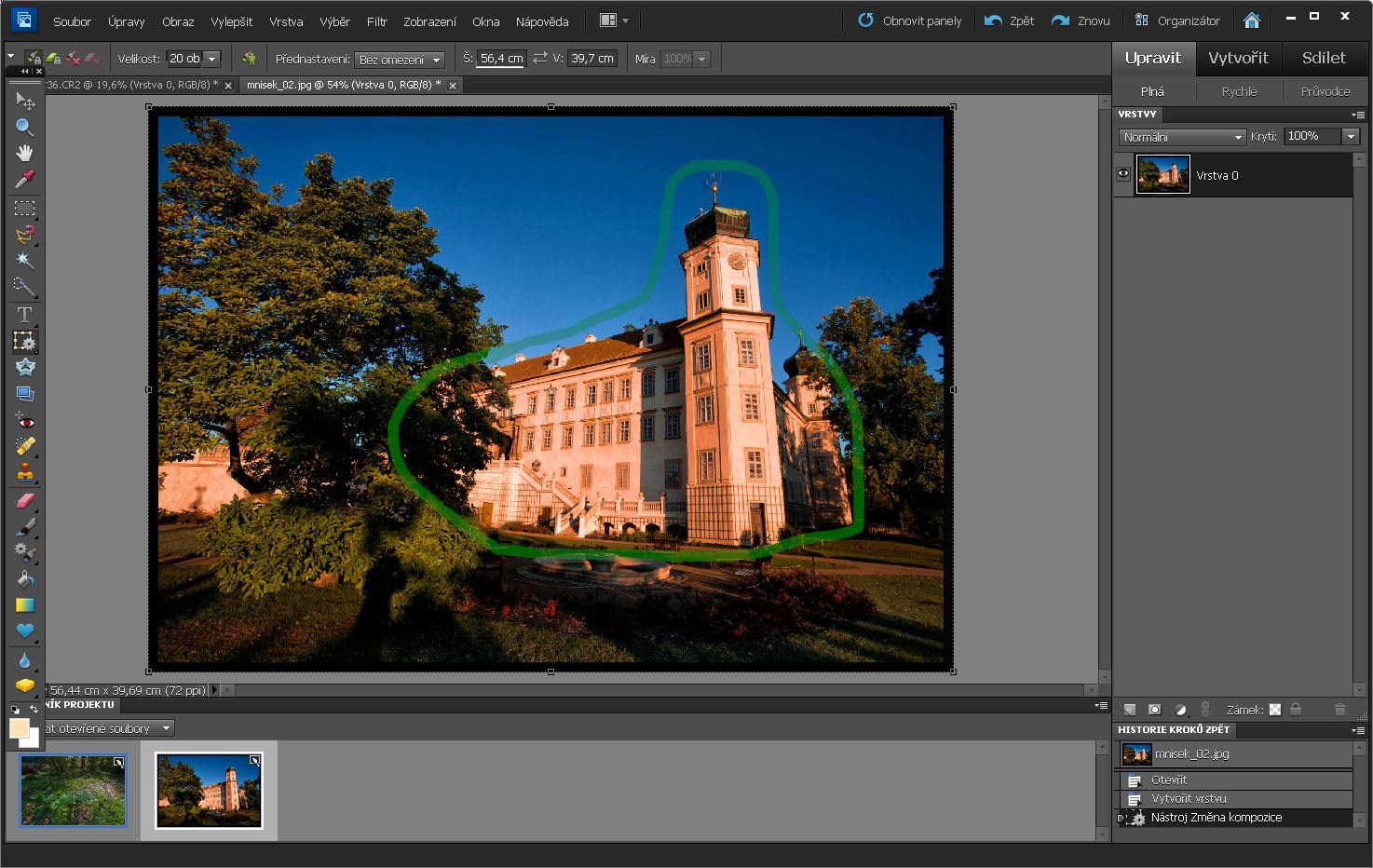Hide the Vrstva 0 layer
The width and height of the screenshot is (1373, 868).
1123,174
